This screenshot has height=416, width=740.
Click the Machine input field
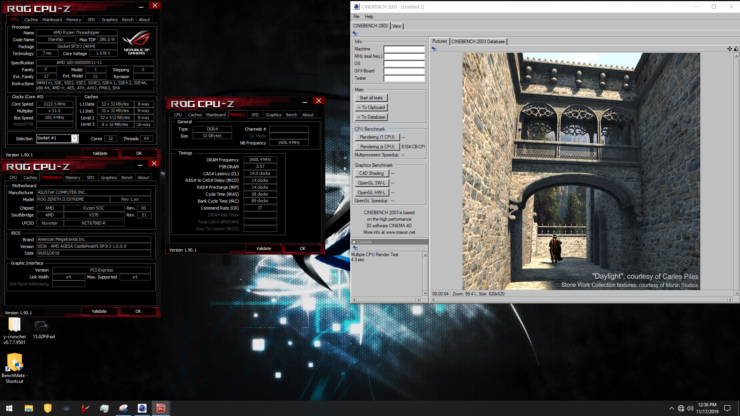coord(404,49)
